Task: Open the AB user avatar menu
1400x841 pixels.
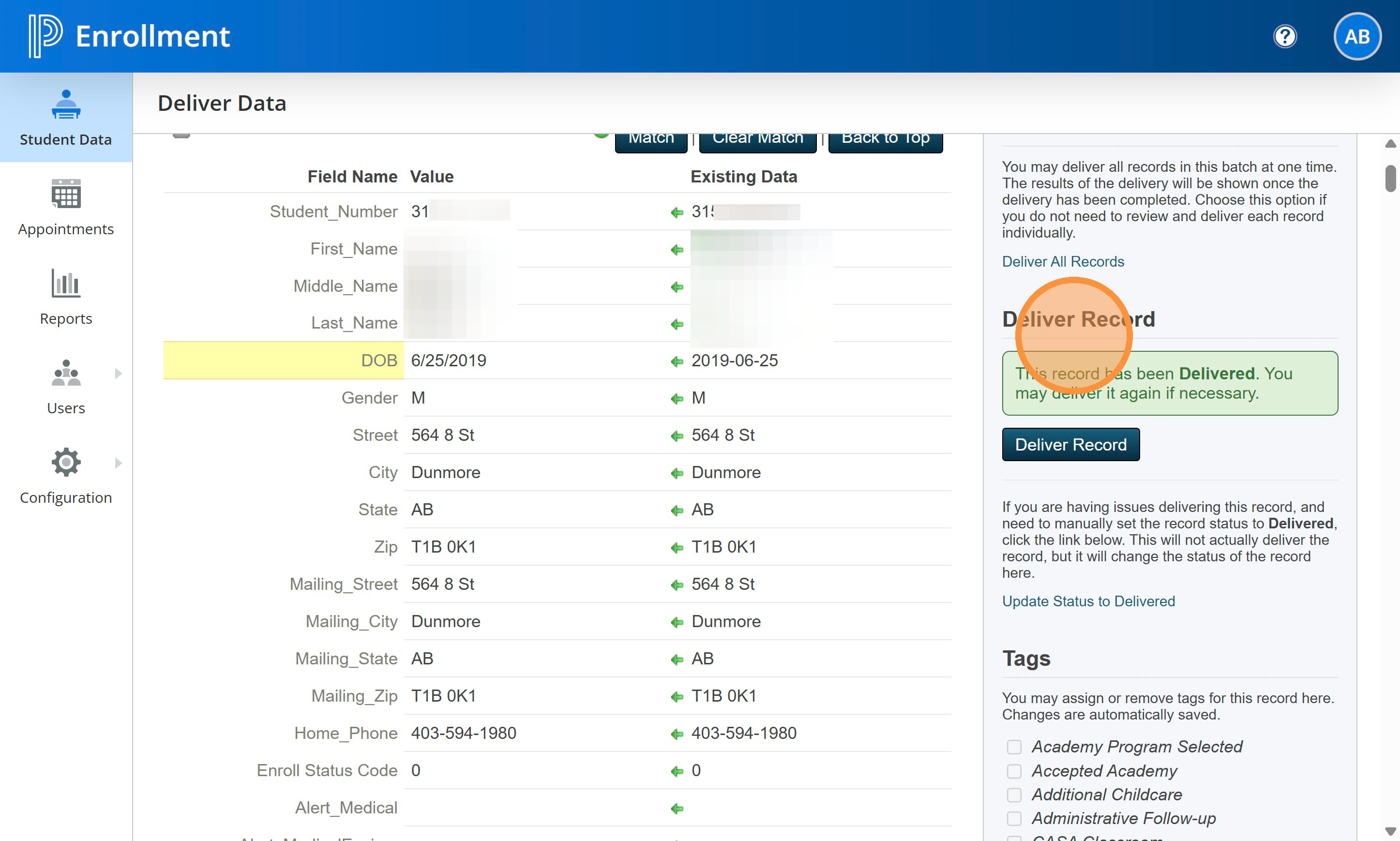Action: 1356,37
